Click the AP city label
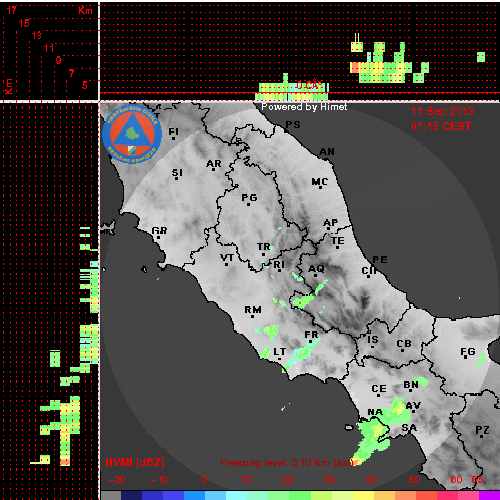Viewport: 500px width, 500px height. point(331,223)
